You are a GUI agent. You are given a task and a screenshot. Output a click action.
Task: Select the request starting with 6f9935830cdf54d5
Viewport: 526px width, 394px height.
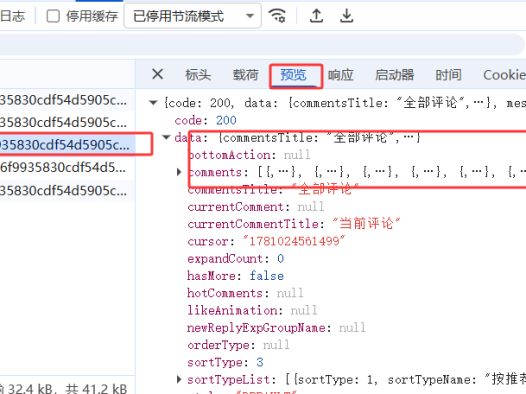[x=67, y=167]
